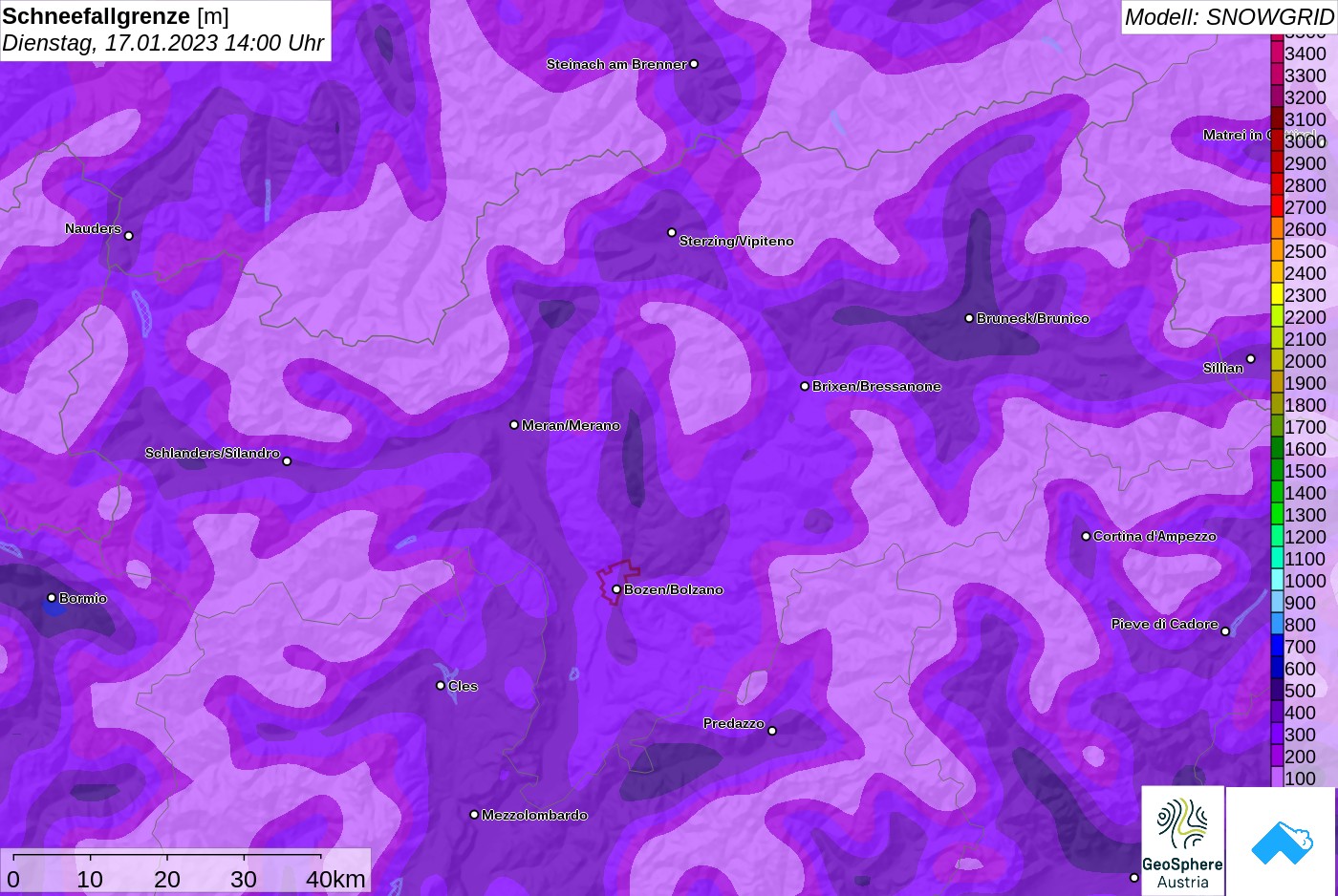Click the Predazzo marker dot
The image size is (1338, 896).
coord(772,731)
